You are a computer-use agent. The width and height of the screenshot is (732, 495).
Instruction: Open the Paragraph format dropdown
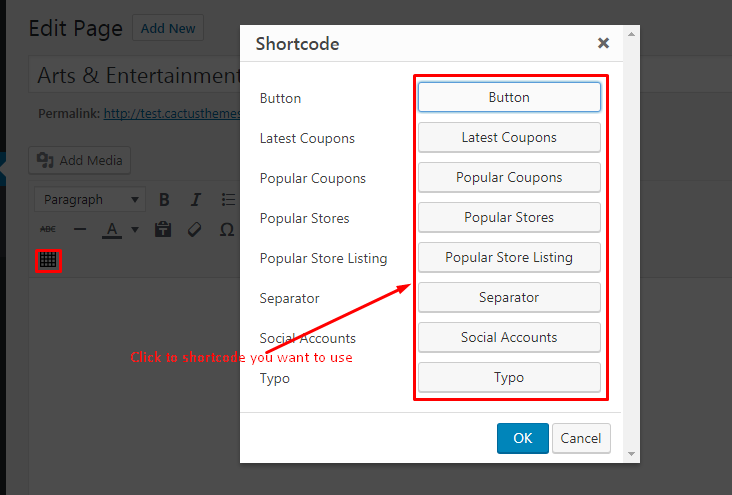pos(90,200)
